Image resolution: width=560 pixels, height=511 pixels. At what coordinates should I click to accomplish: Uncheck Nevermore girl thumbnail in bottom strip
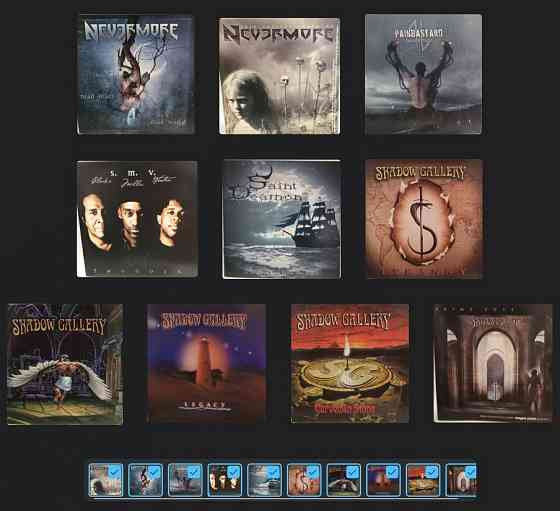(x=114, y=471)
